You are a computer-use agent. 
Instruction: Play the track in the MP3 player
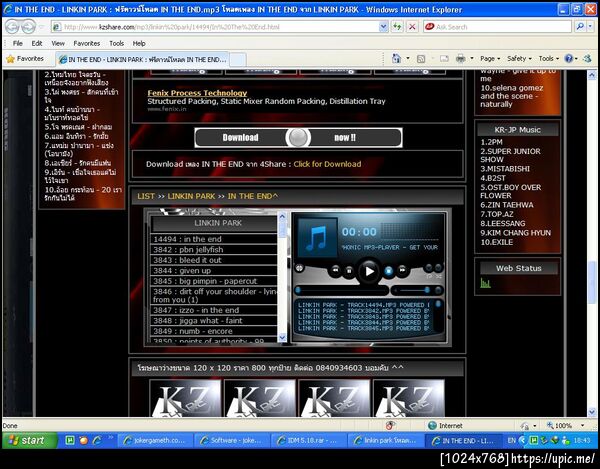[369, 271]
